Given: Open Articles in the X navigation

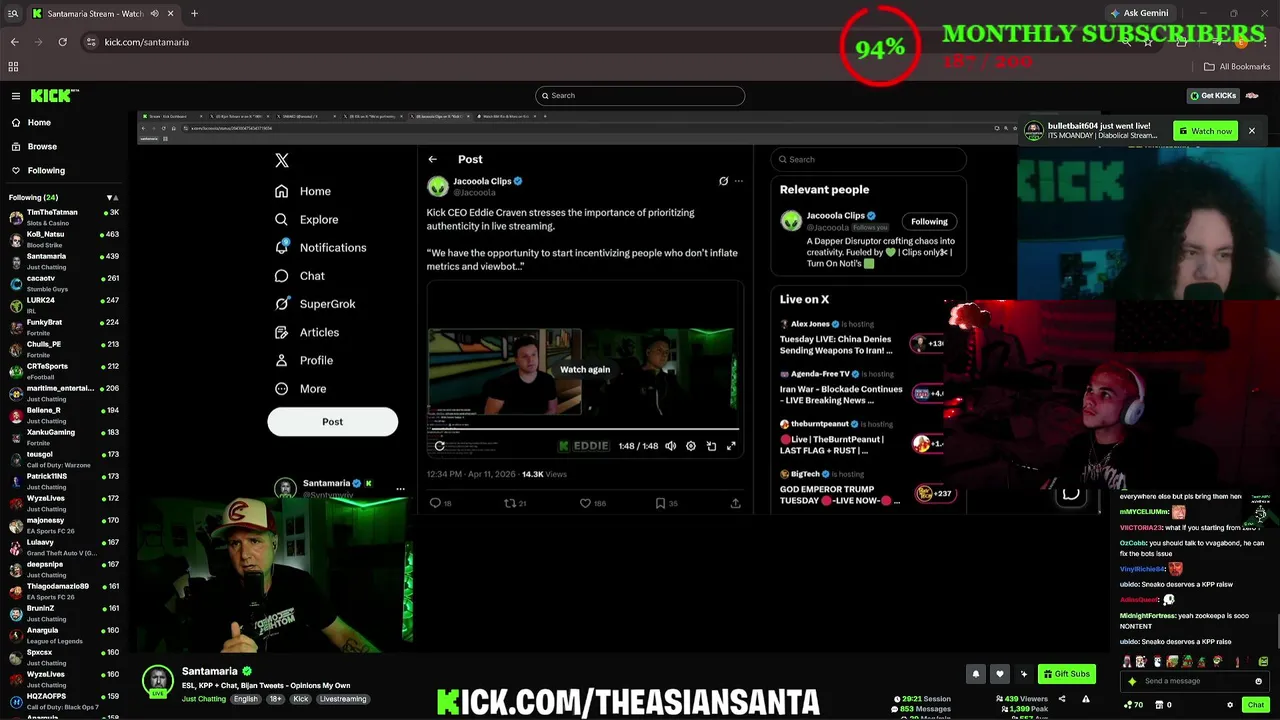Looking at the screenshot, I should [x=306, y=332].
